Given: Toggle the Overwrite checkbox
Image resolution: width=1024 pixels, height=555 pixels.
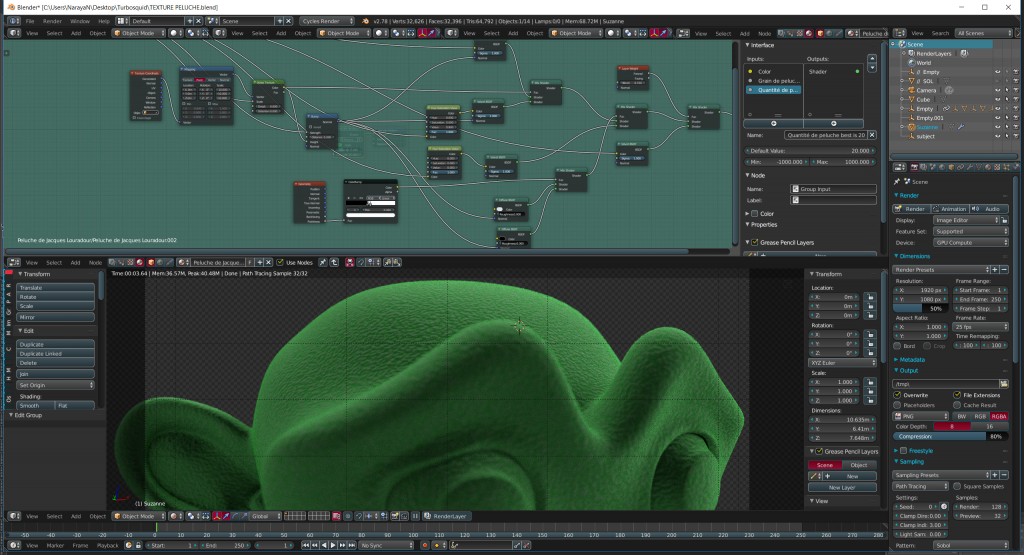Looking at the screenshot, I should (897, 395).
